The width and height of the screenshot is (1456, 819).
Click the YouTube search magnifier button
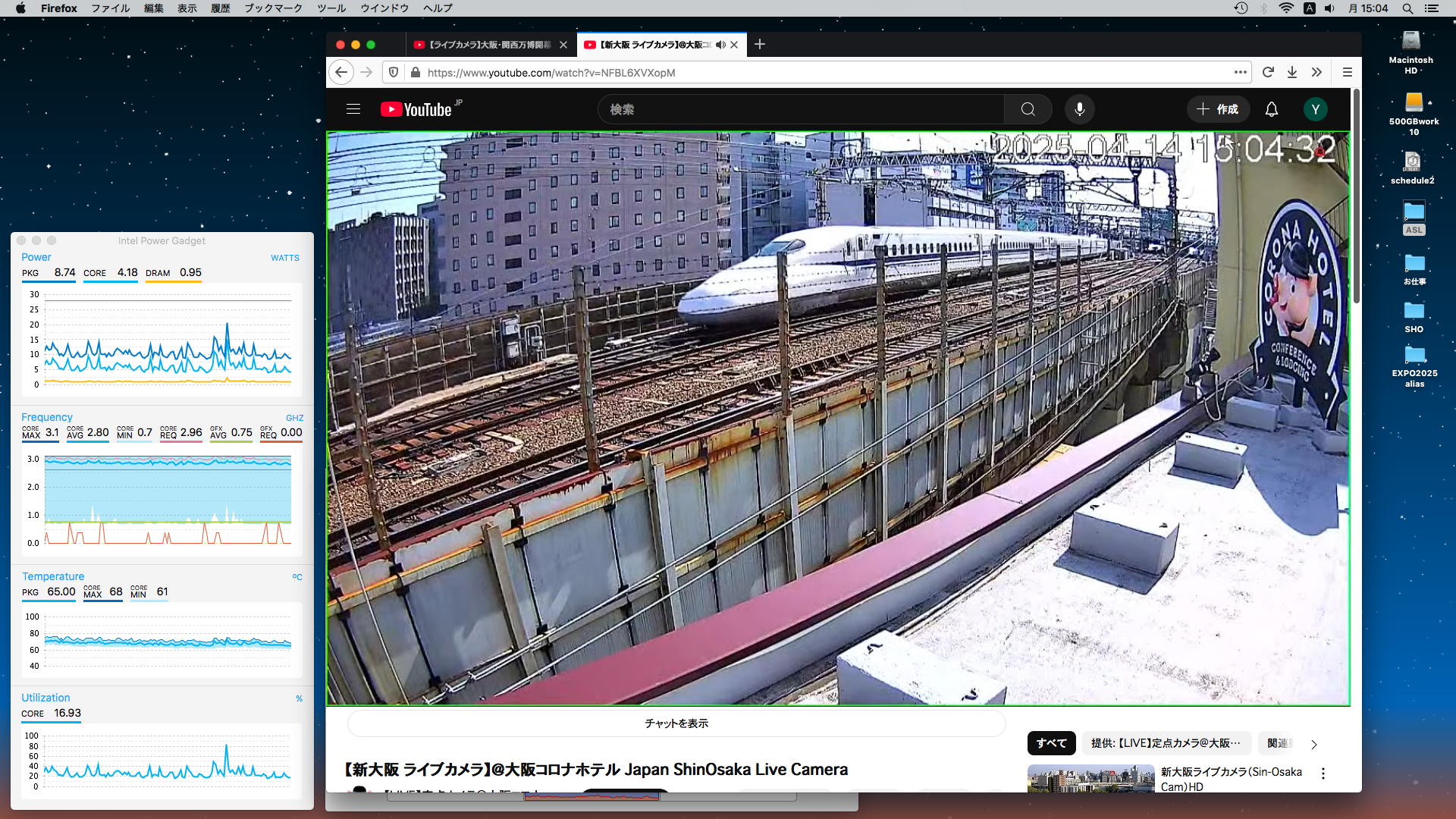coord(1028,109)
